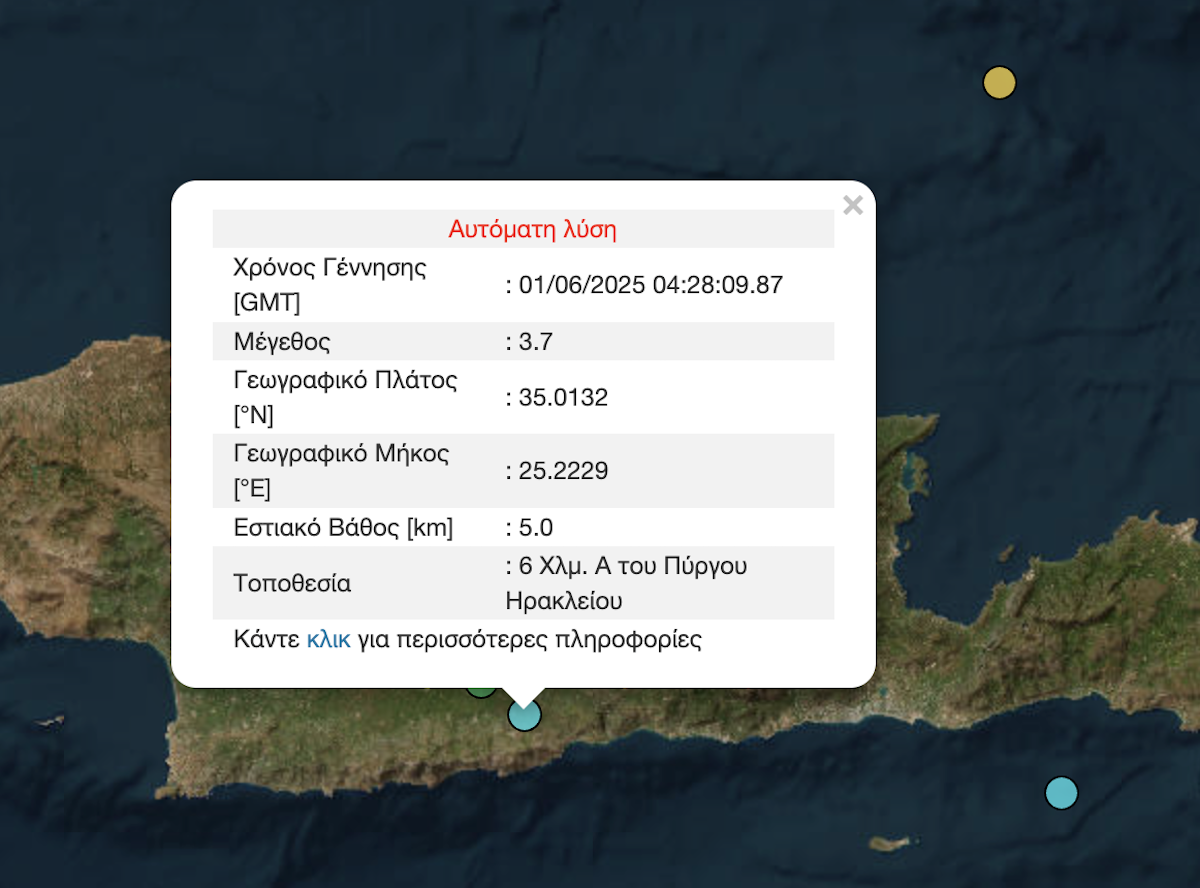Click the 'Χρόνος Γέννησης [GMT]' label
Image resolution: width=1200 pixels, height=888 pixels.
(x=330, y=286)
